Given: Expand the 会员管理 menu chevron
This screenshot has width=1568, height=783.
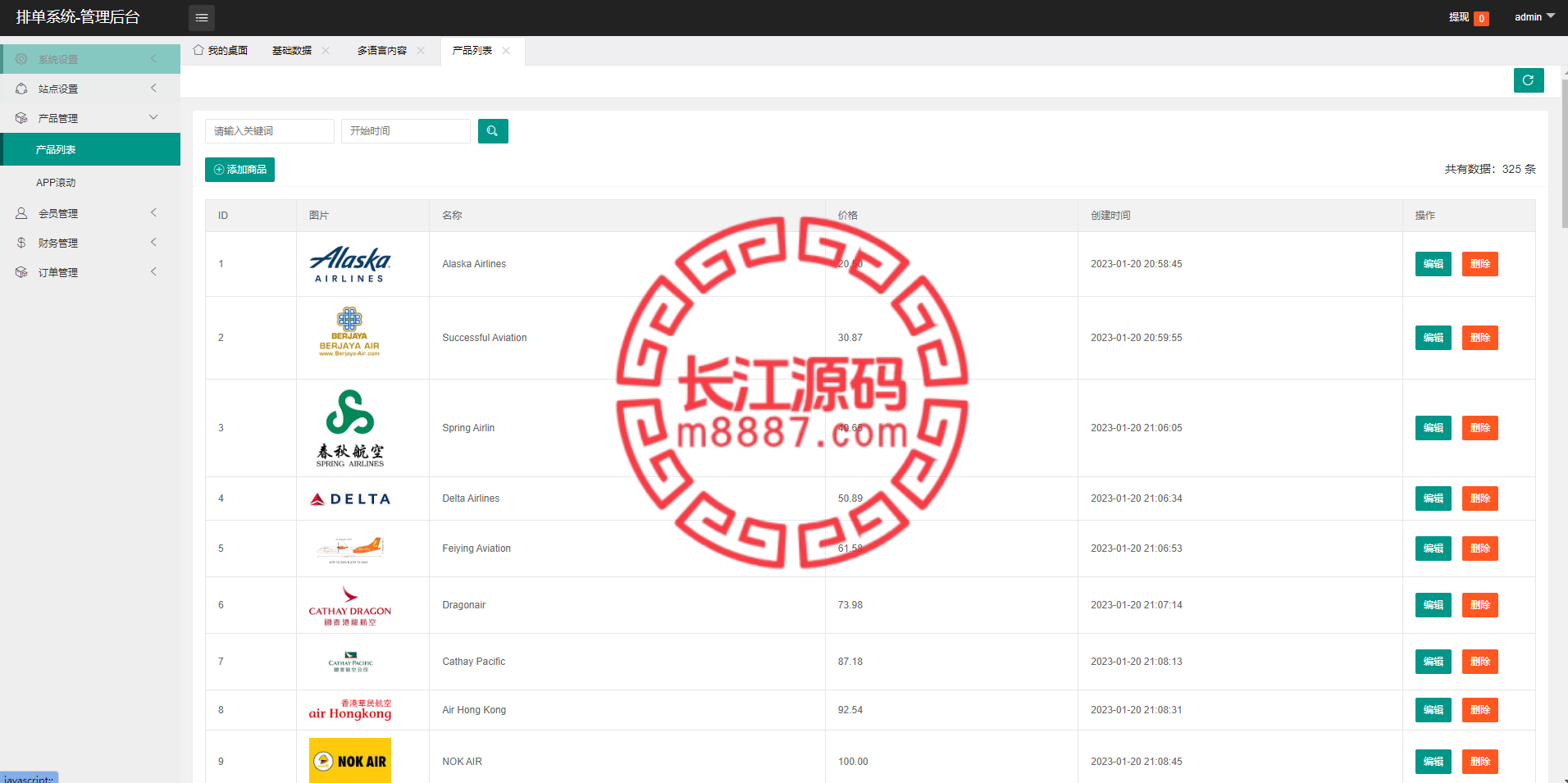Looking at the screenshot, I should [x=153, y=212].
